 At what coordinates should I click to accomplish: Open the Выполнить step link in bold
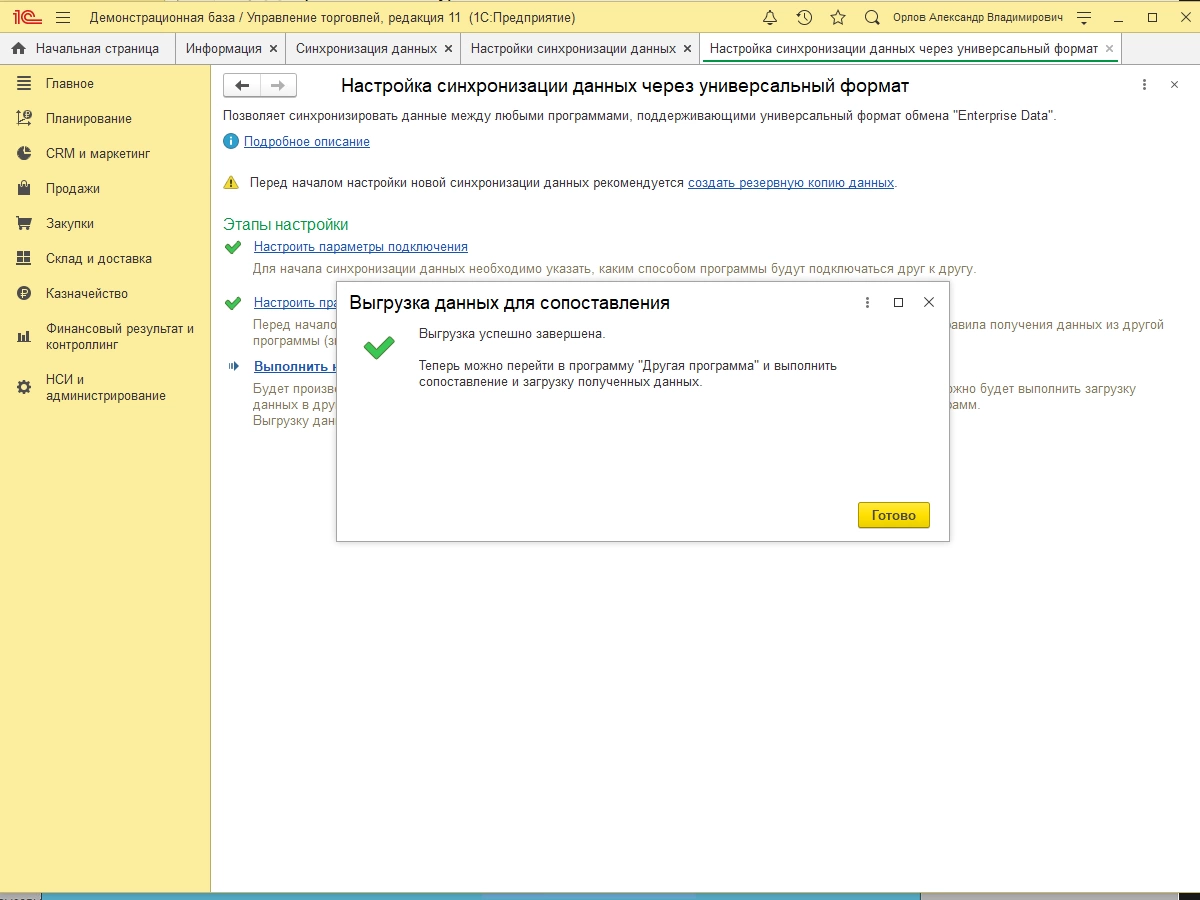[294, 366]
